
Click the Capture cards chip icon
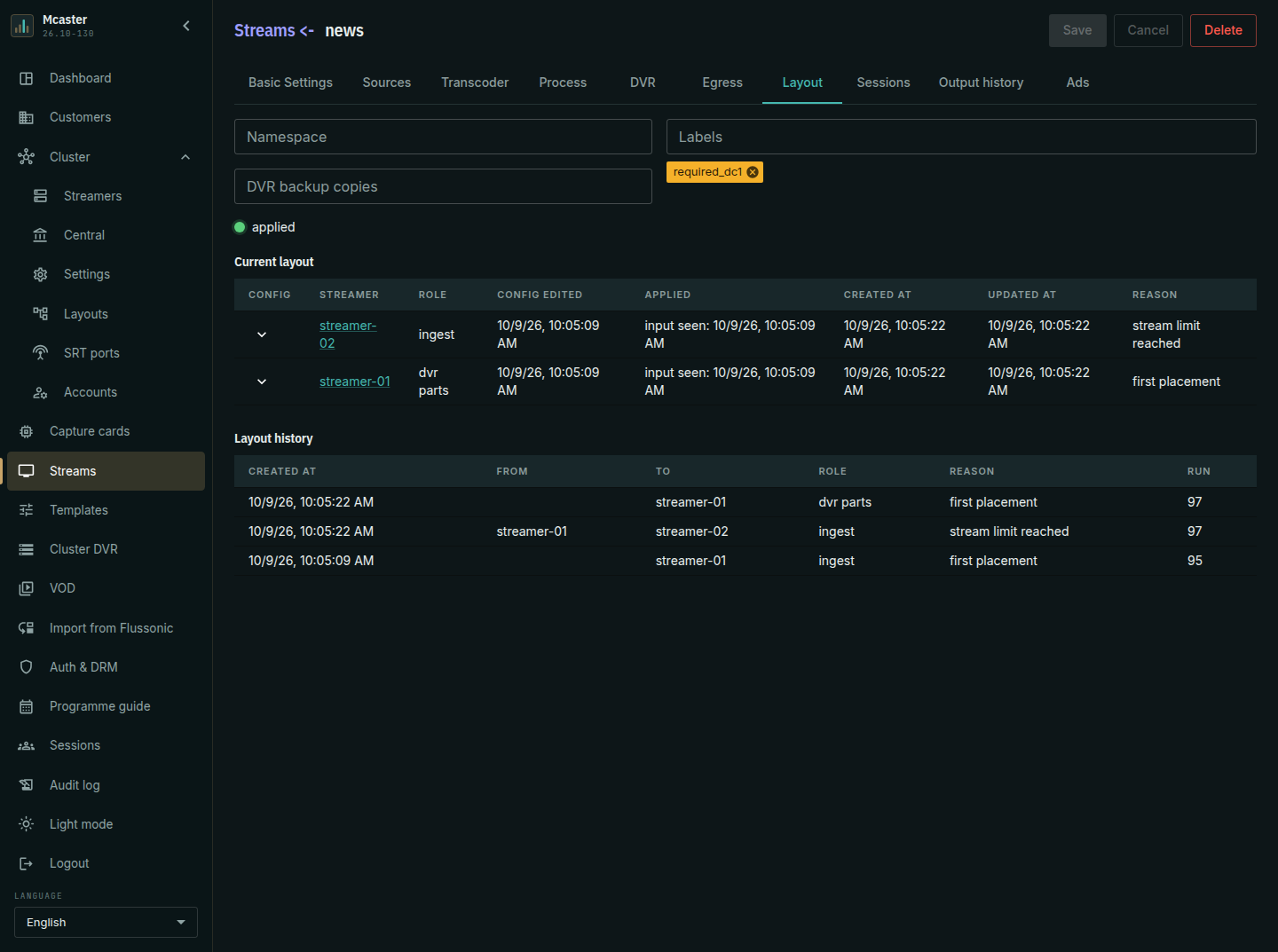point(27,431)
